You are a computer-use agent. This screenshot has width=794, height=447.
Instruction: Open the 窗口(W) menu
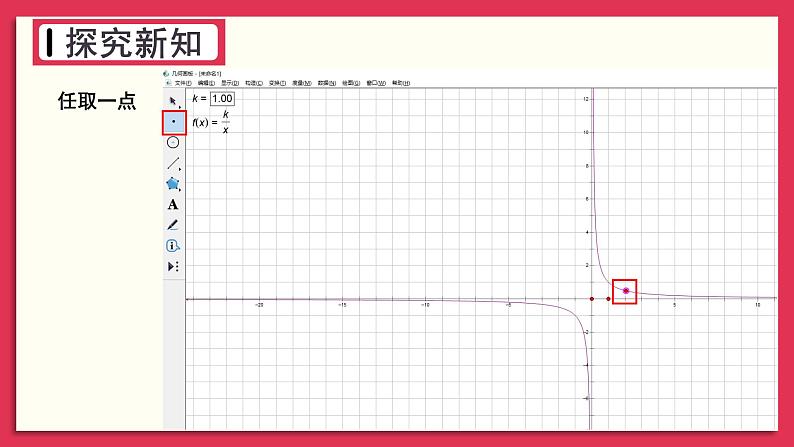[x=376, y=83]
